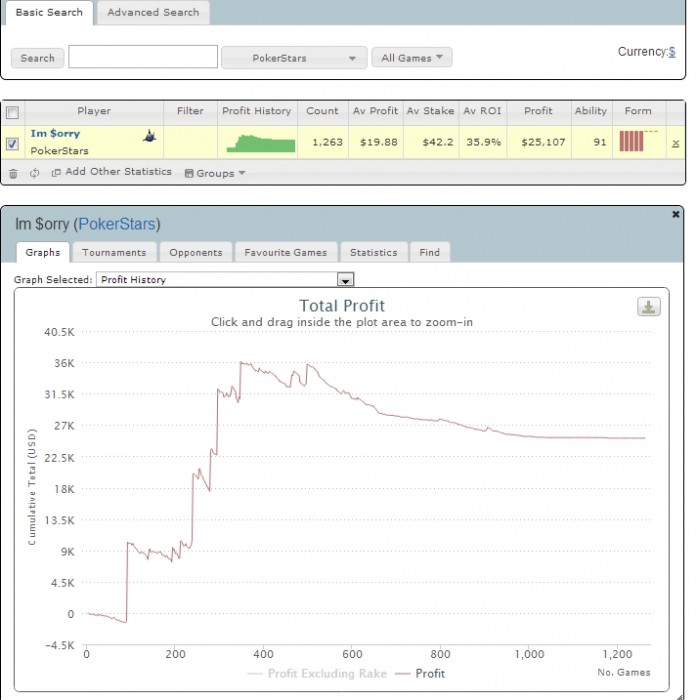Uncheck the Im $orry row checkbox
The height and width of the screenshot is (700, 697).
coord(13,144)
